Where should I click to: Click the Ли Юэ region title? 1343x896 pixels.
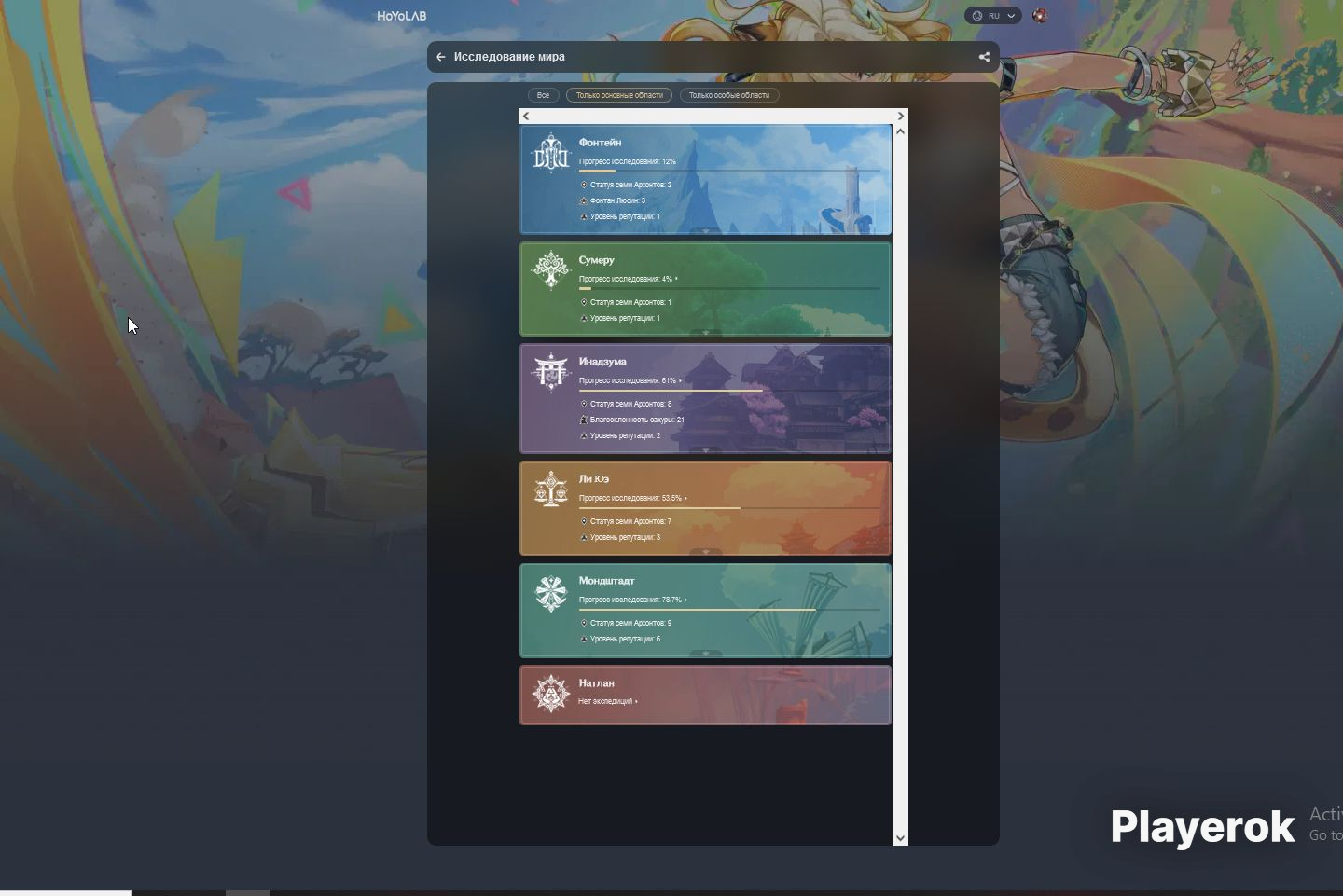[x=593, y=479]
